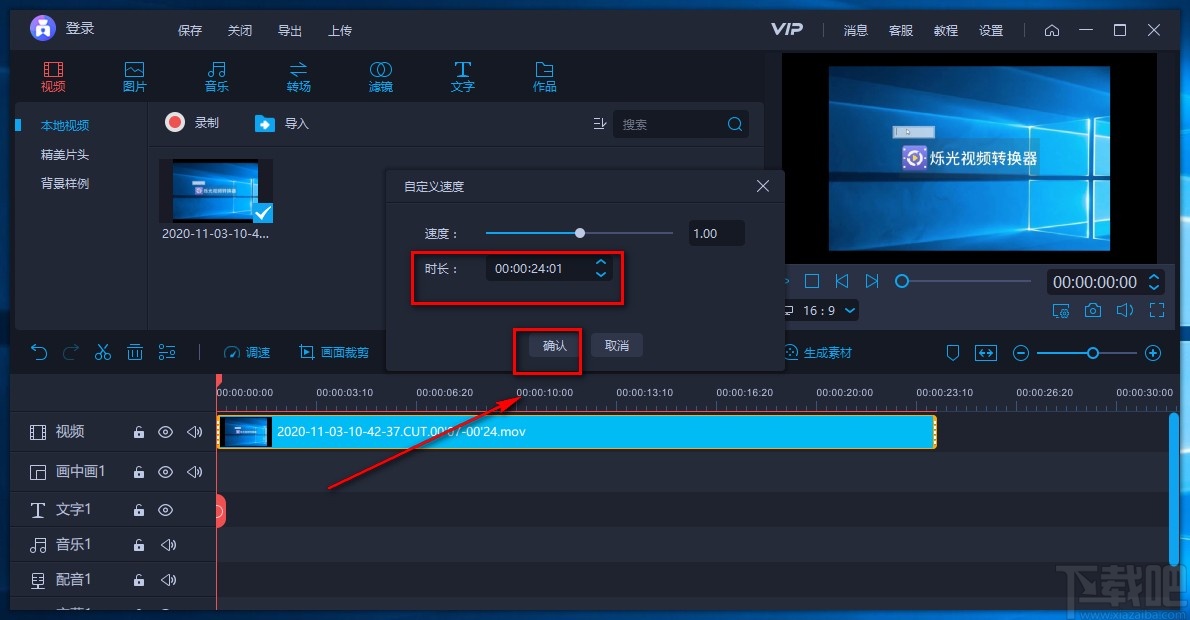Image resolution: width=1190 pixels, height=620 pixels.
Task: Open the 滤镜 filters panel
Action: coord(380,75)
